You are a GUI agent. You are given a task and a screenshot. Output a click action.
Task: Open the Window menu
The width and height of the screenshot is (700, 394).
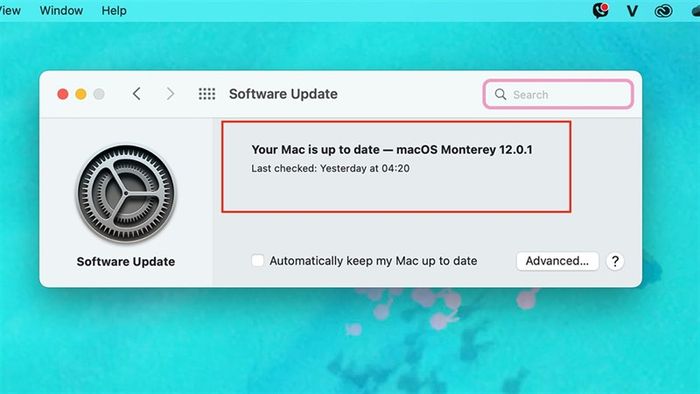[61, 10]
